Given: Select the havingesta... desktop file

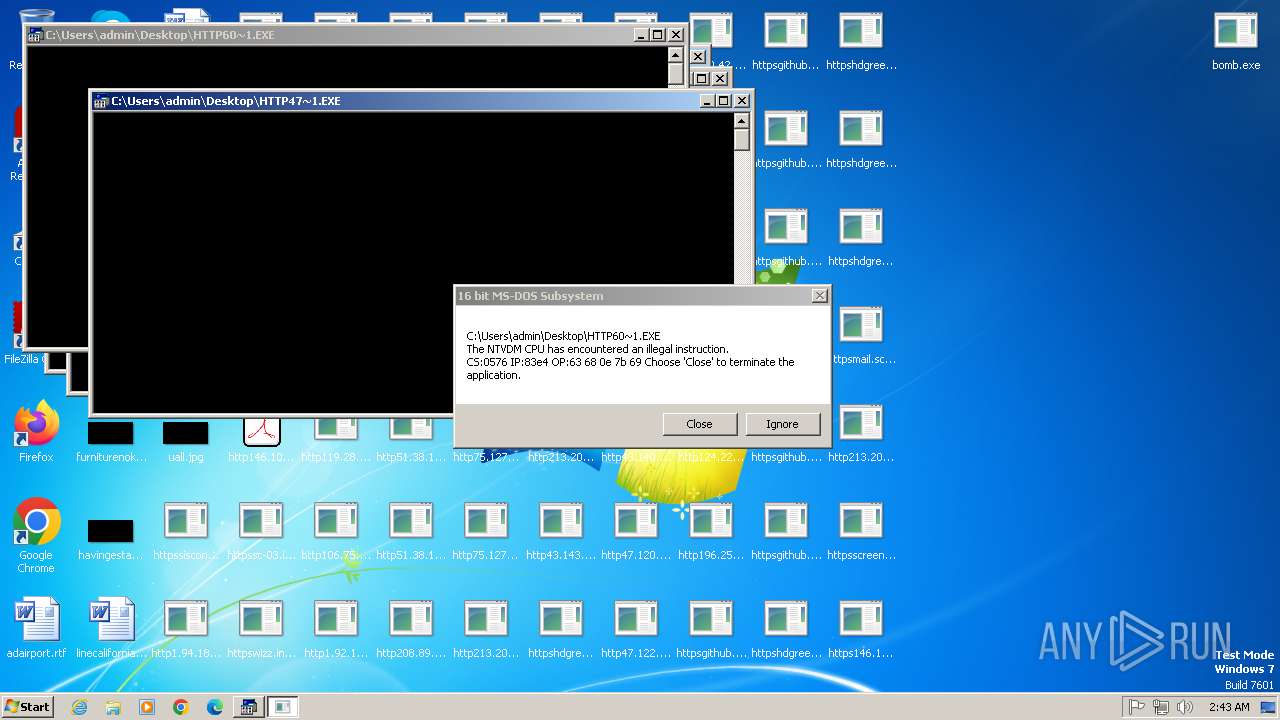Looking at the screenshot, I should 110,540.
